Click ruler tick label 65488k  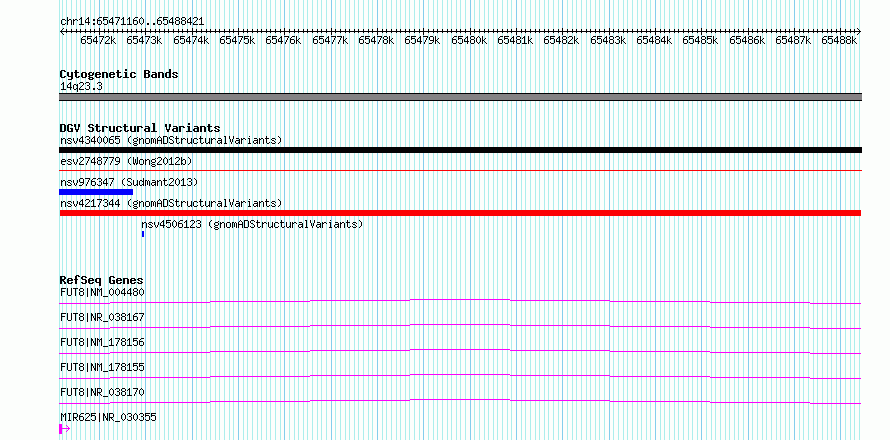click(839, 40)
